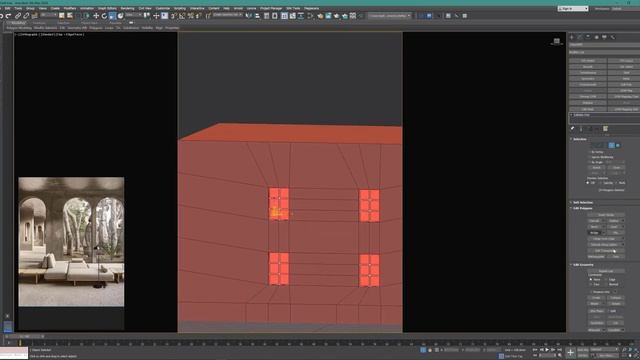Toggle the Snaps toggle icon
Screen dimensions: 640x360
(x=173, y=16)
